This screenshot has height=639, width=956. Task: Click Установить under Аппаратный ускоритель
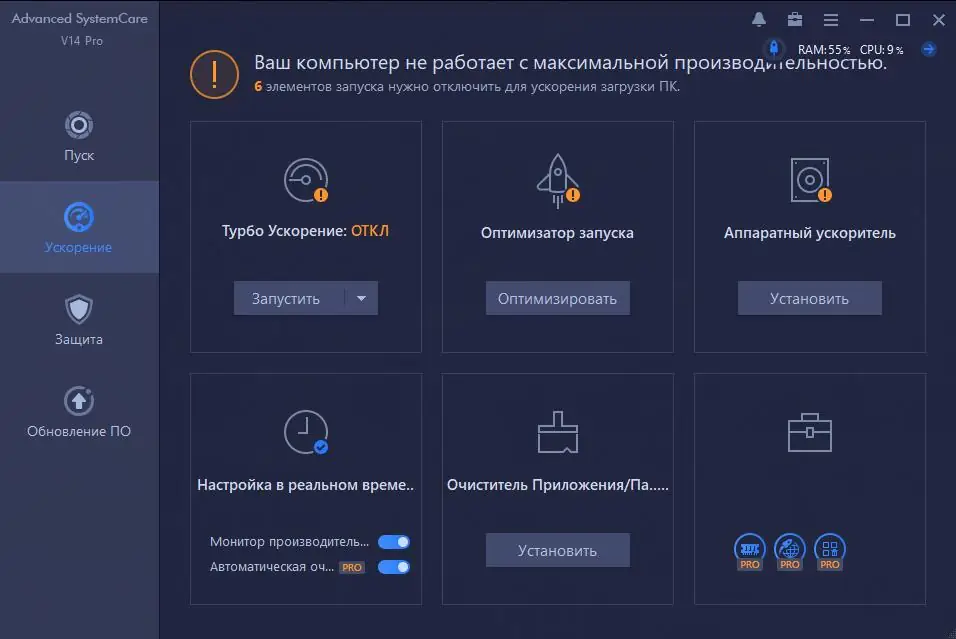(809, 297)
